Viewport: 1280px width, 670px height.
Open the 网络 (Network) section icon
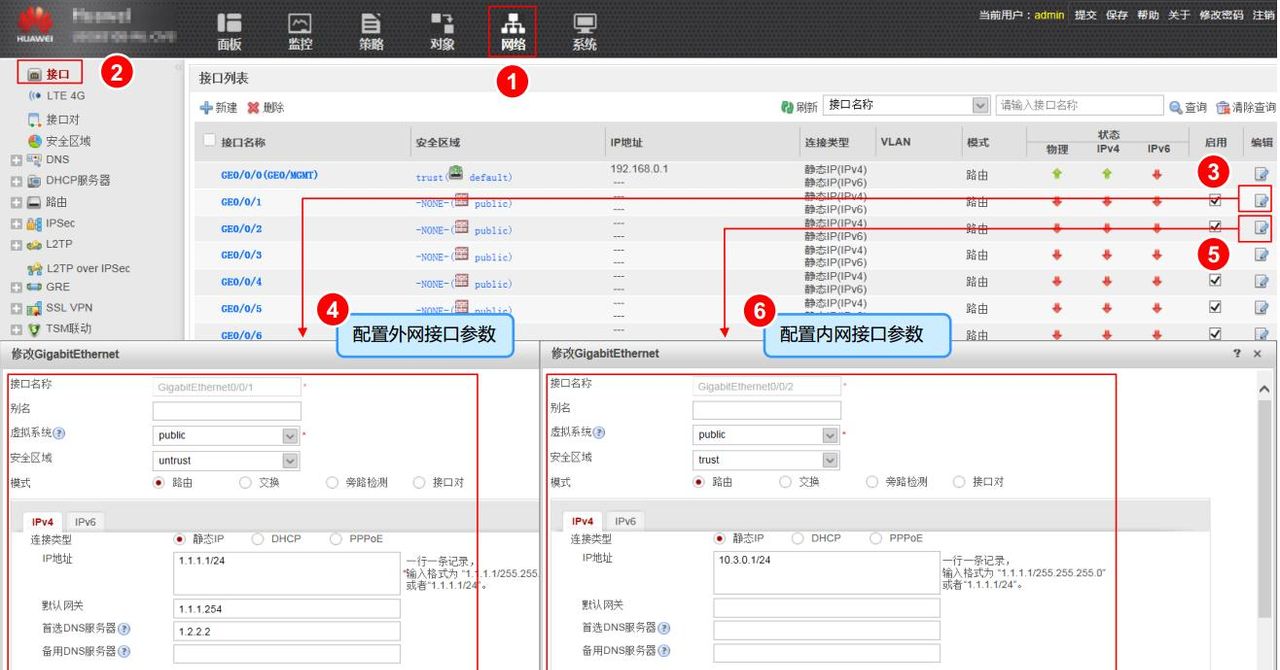pos(510,30)
